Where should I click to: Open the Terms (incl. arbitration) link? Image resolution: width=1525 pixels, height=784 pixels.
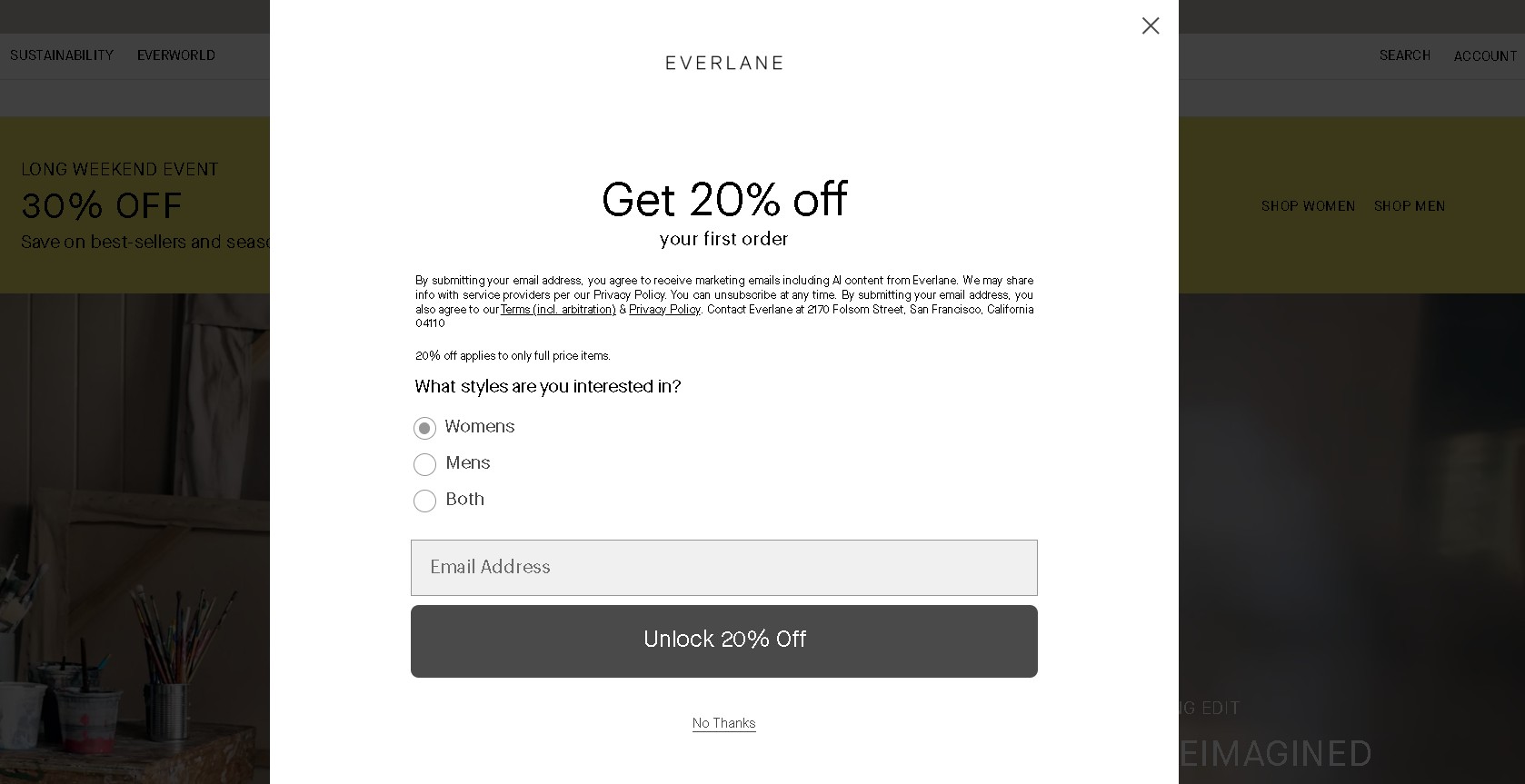coord(556,309)
